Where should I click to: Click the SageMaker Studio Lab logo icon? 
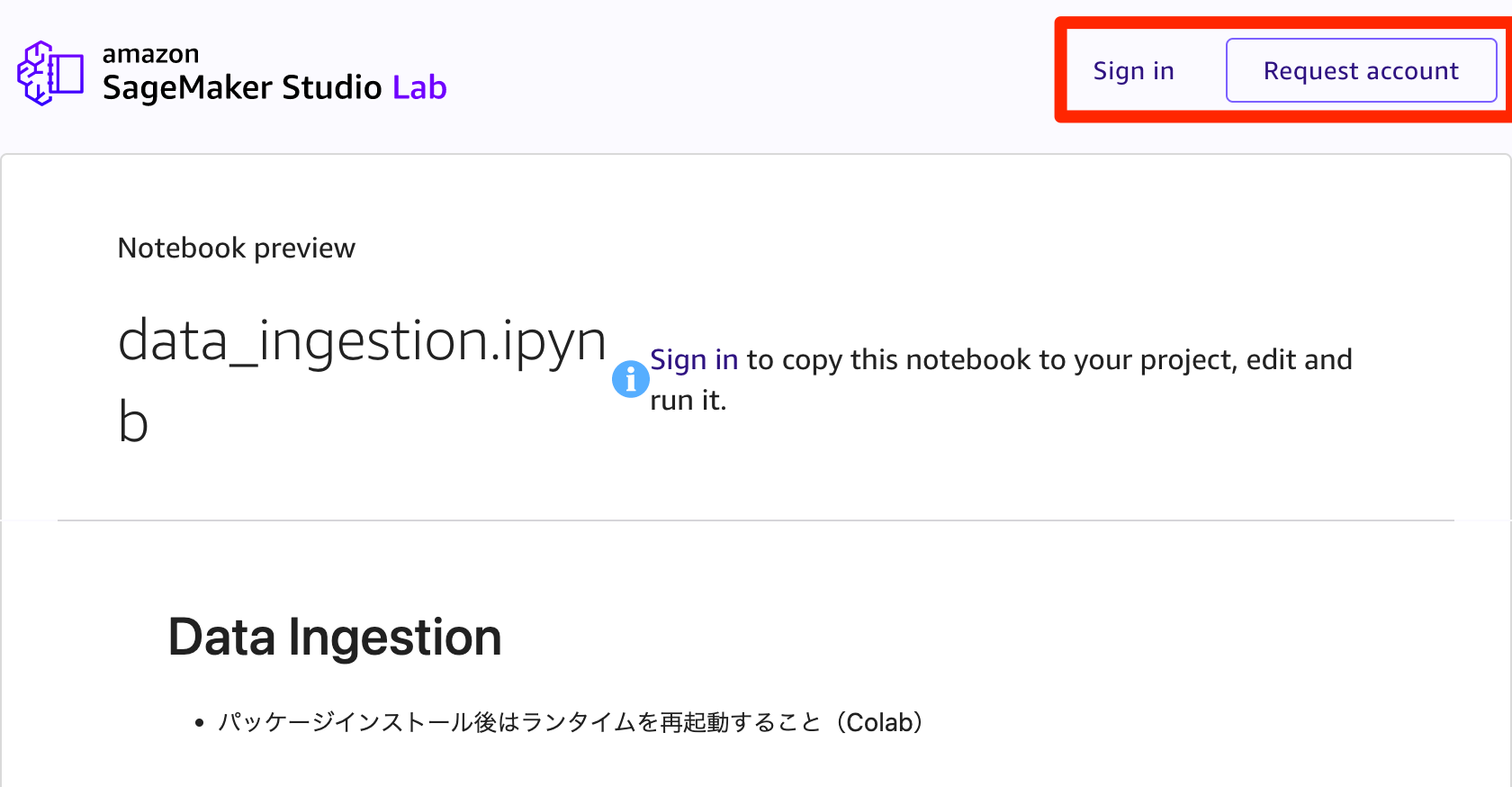50,73
